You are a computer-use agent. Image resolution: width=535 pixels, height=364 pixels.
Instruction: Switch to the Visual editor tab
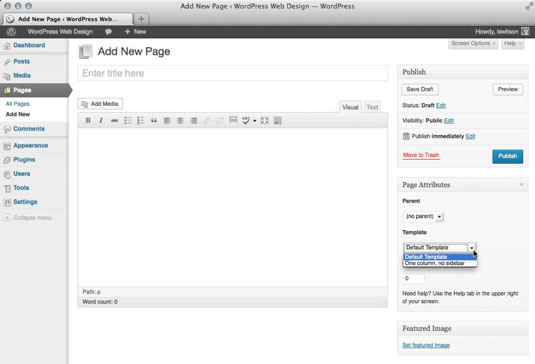point(350,107)
